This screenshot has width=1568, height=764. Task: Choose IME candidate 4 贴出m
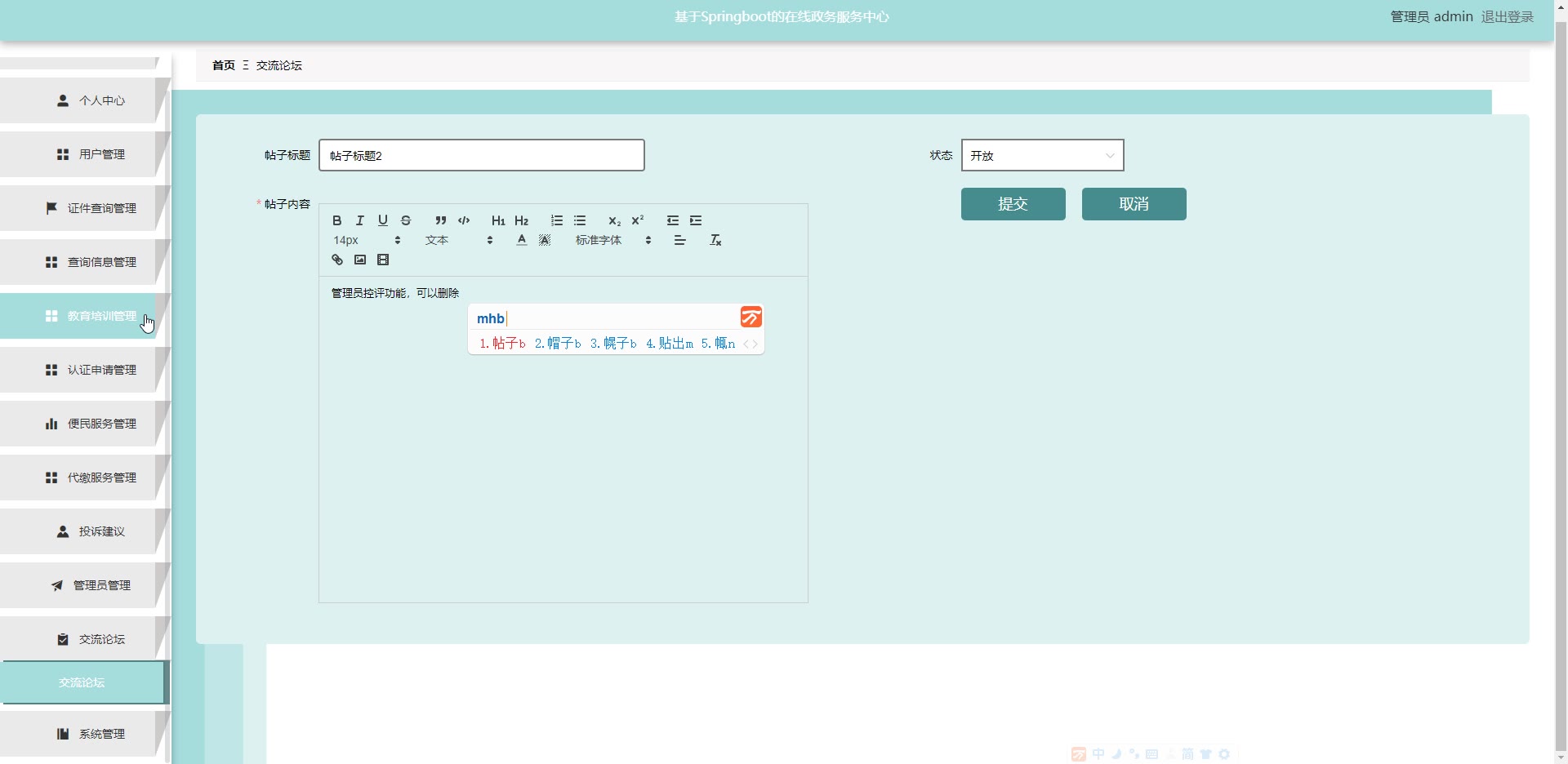tap(670, 344)
